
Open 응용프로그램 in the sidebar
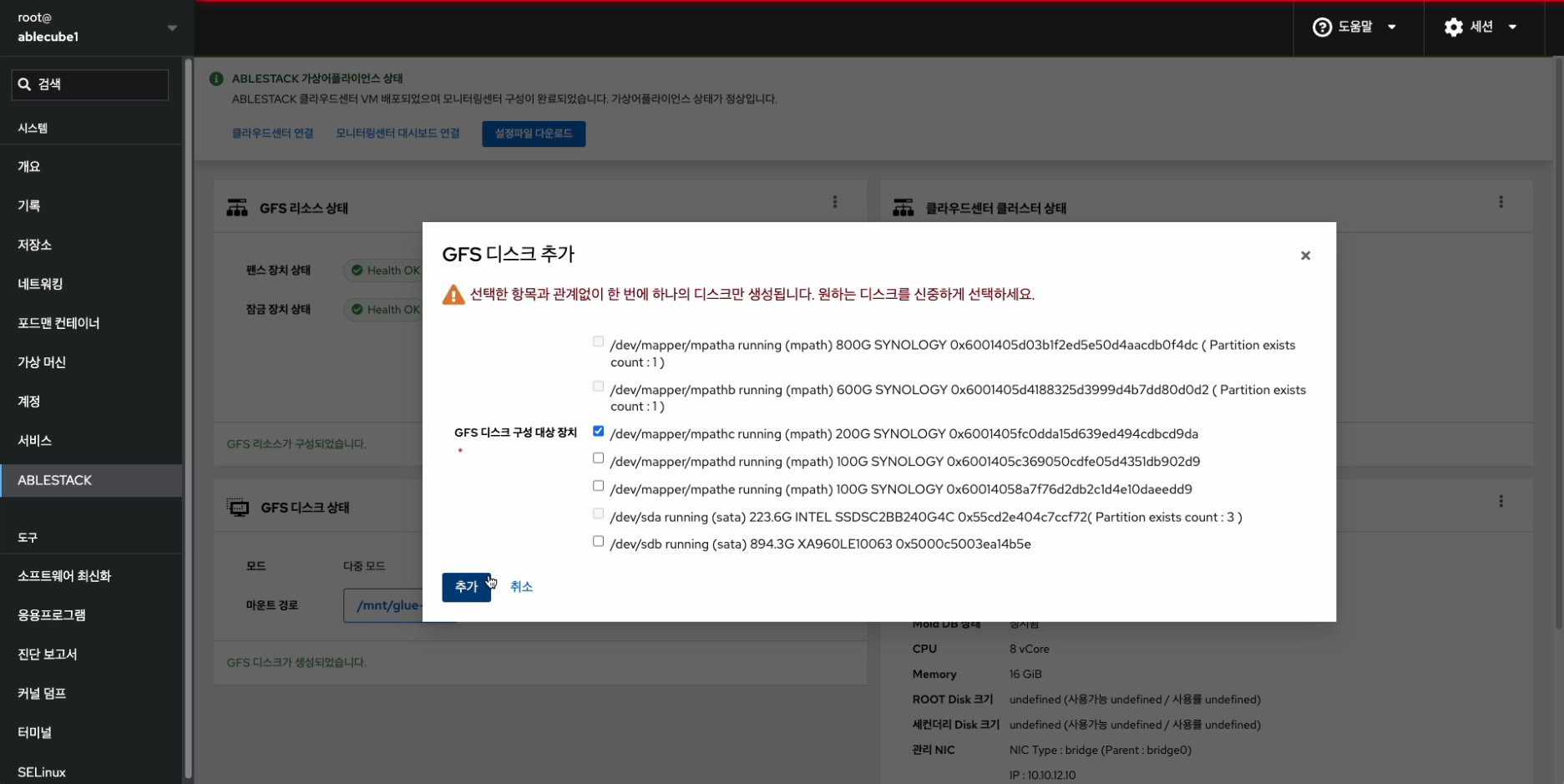(91, 615)
